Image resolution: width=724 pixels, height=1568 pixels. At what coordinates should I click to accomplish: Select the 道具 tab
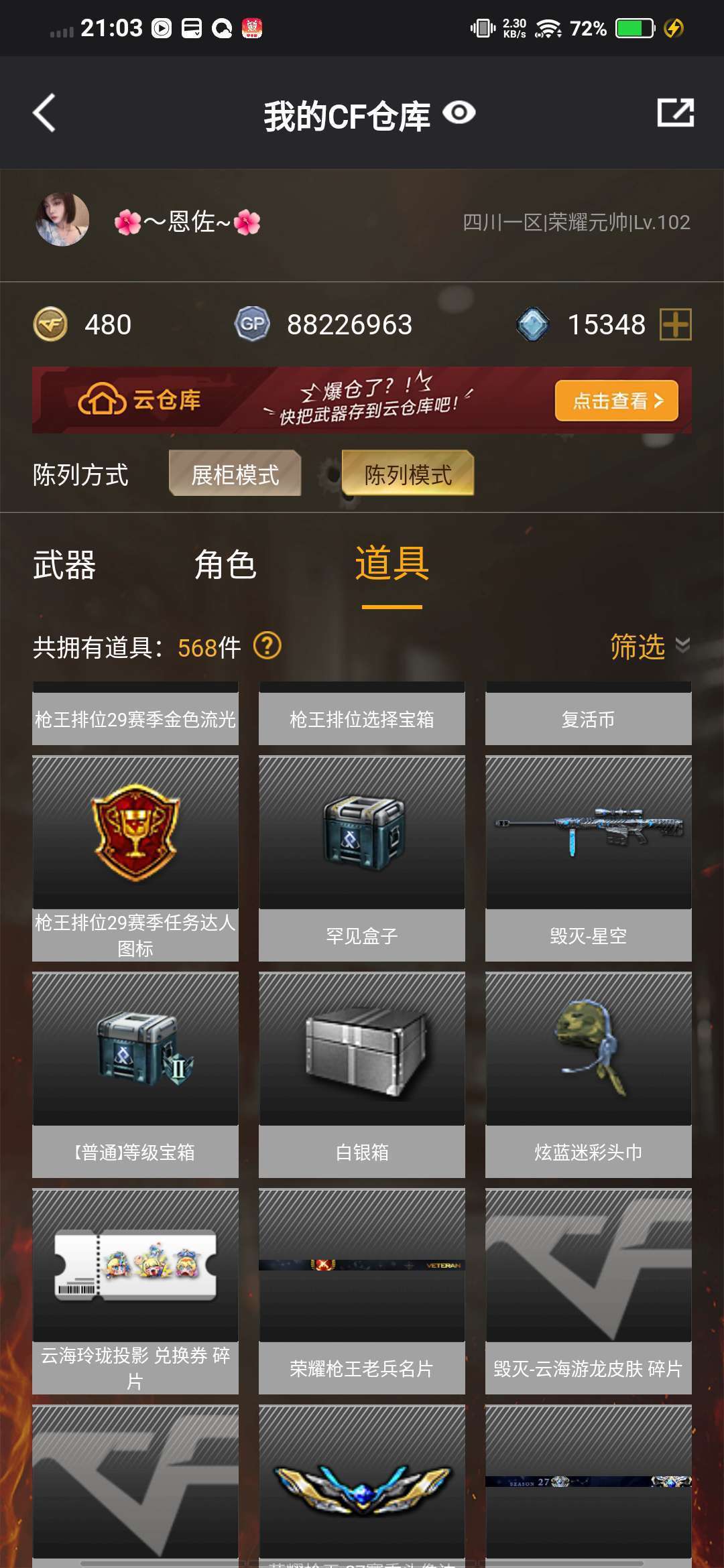392,564
